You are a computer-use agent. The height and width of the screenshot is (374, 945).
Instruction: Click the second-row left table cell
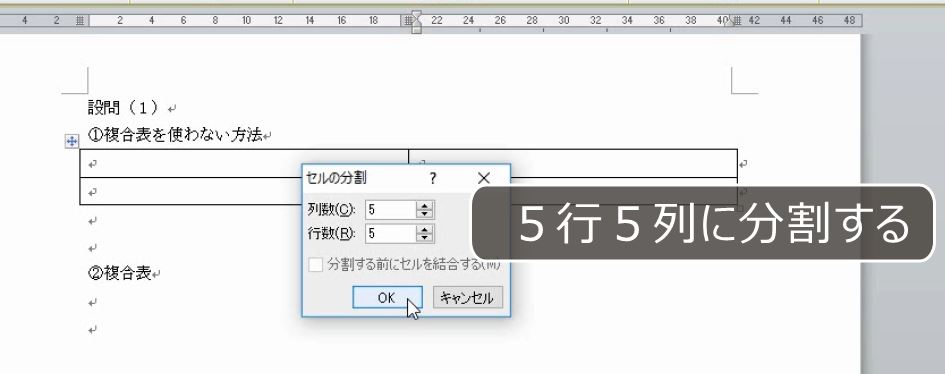tap(190, 192)
